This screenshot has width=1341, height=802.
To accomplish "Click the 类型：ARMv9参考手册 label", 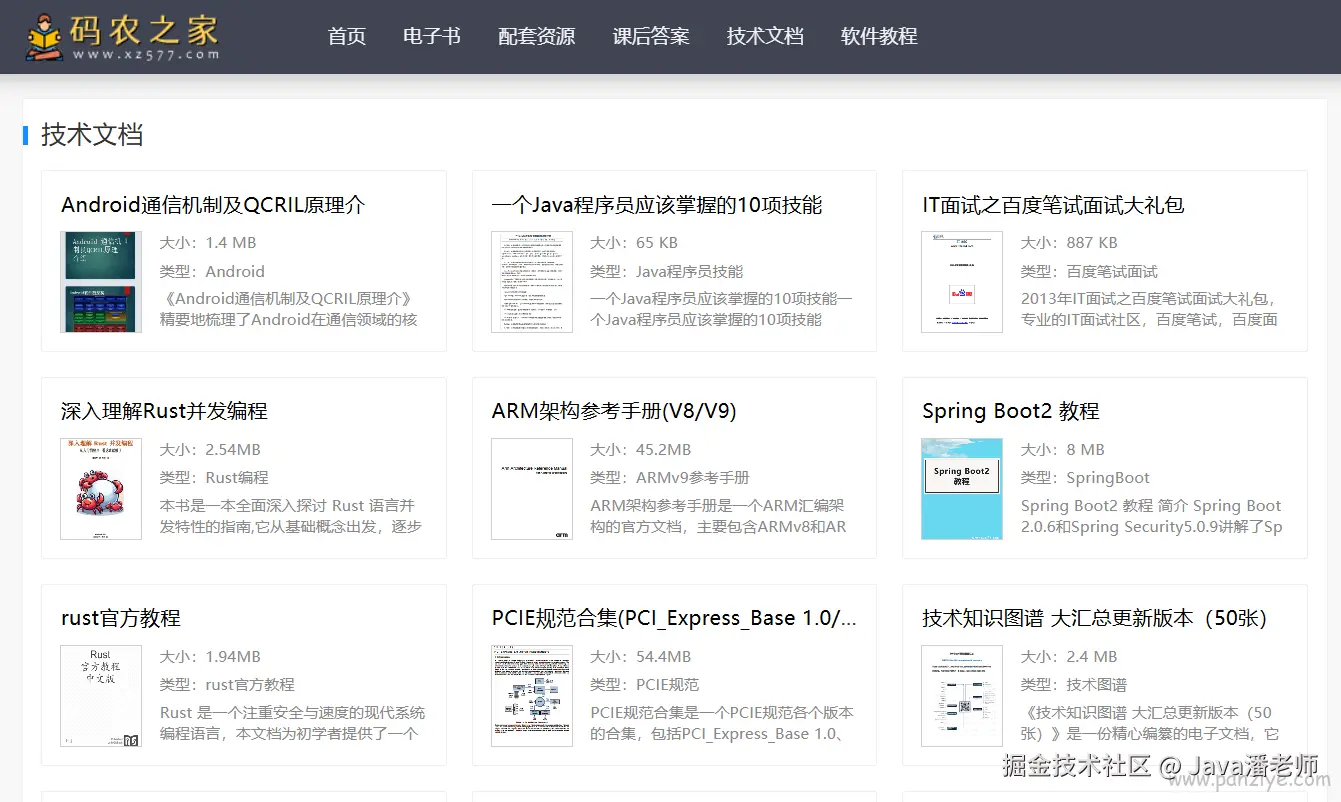I will pyautogui.click(x=670, y=477).
